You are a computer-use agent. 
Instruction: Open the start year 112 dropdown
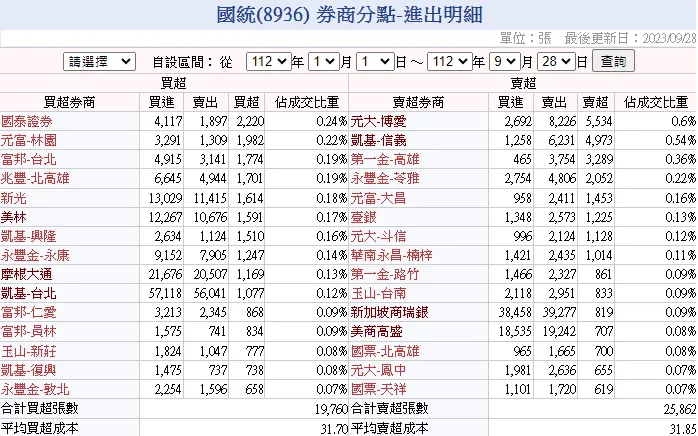[x=268, y=61]
